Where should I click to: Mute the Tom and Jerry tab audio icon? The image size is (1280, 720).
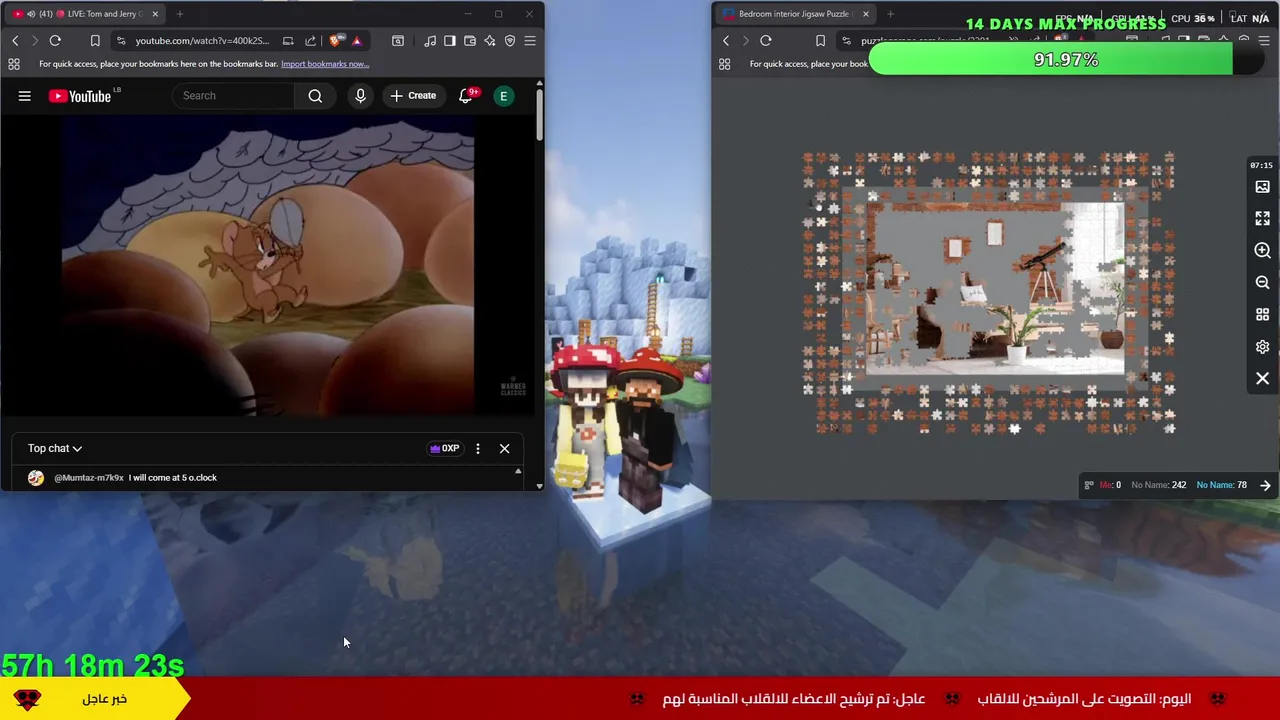click(x=31, y=14)
